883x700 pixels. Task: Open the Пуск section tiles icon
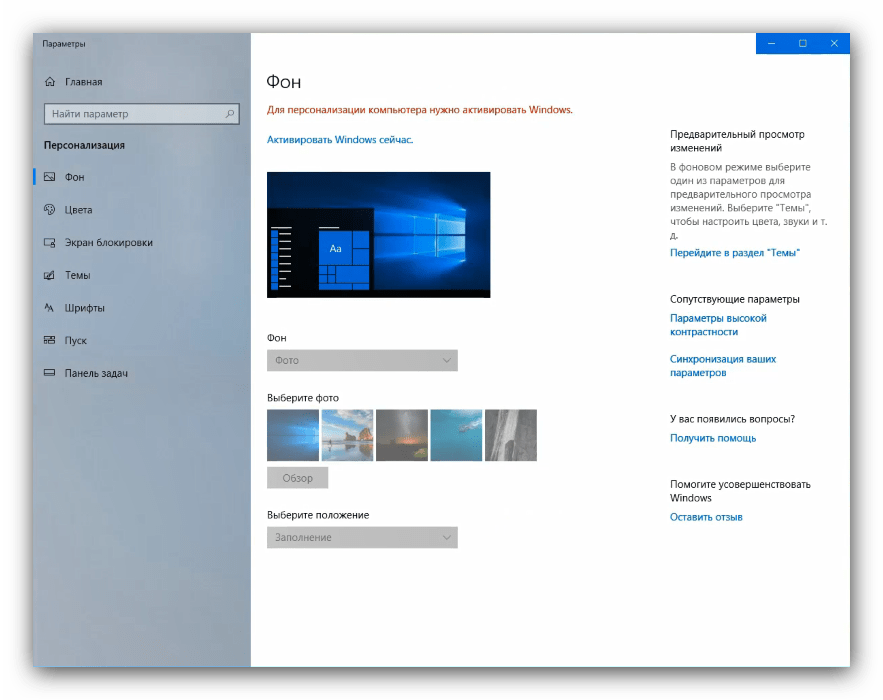(49, 340)
